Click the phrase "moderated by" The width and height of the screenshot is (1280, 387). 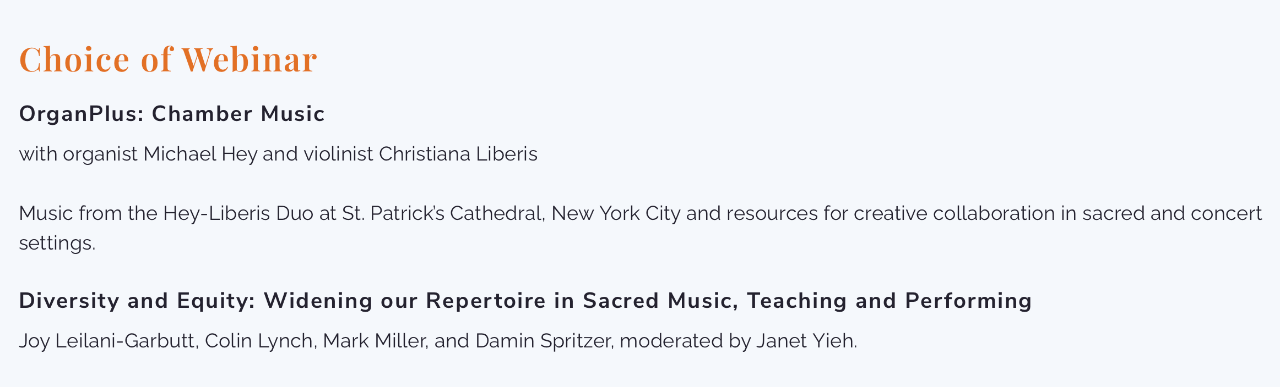pyautogui.click(x=685, y=341)
